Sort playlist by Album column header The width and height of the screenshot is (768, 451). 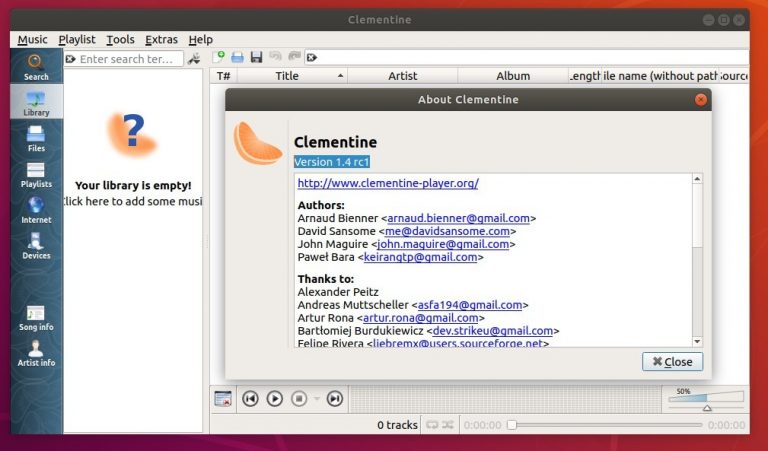[x=513, y=76]
